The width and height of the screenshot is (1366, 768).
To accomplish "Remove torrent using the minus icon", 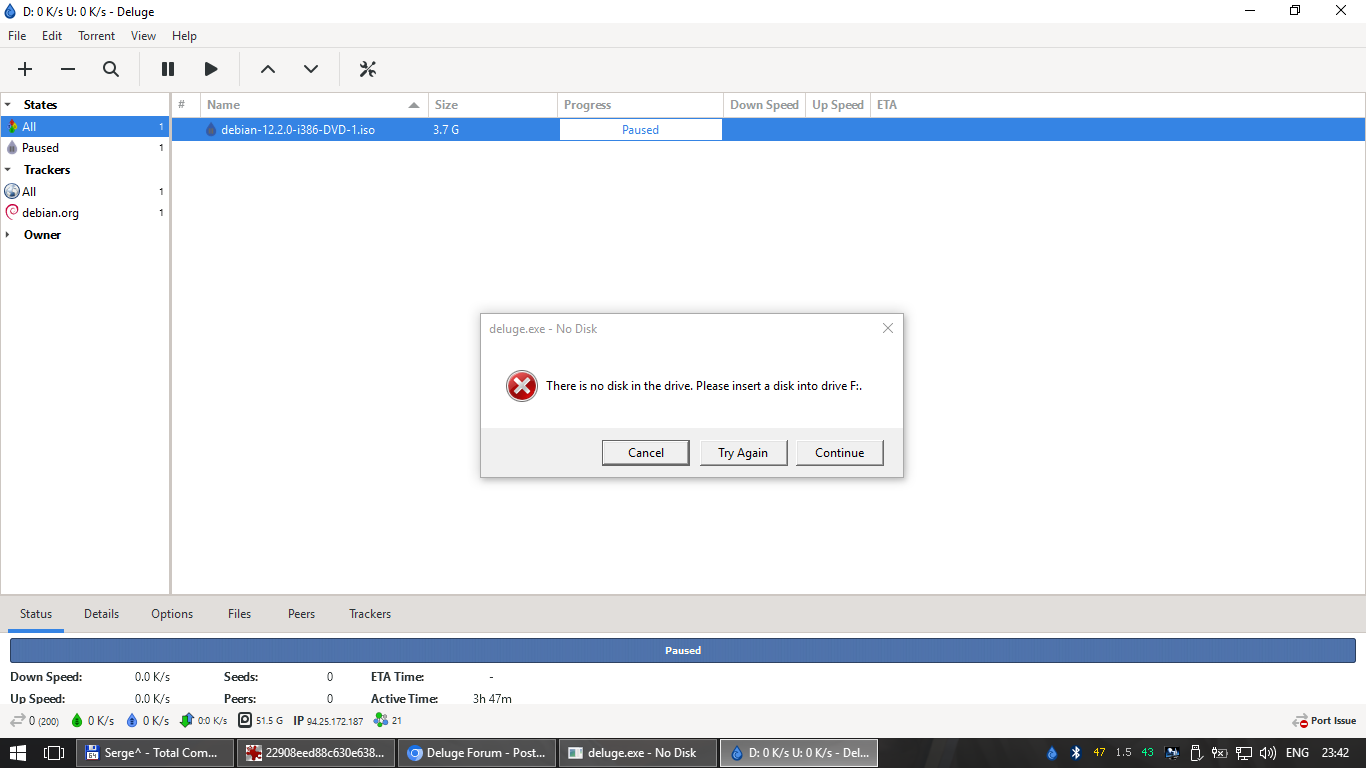I will click(x=68, y=69).
